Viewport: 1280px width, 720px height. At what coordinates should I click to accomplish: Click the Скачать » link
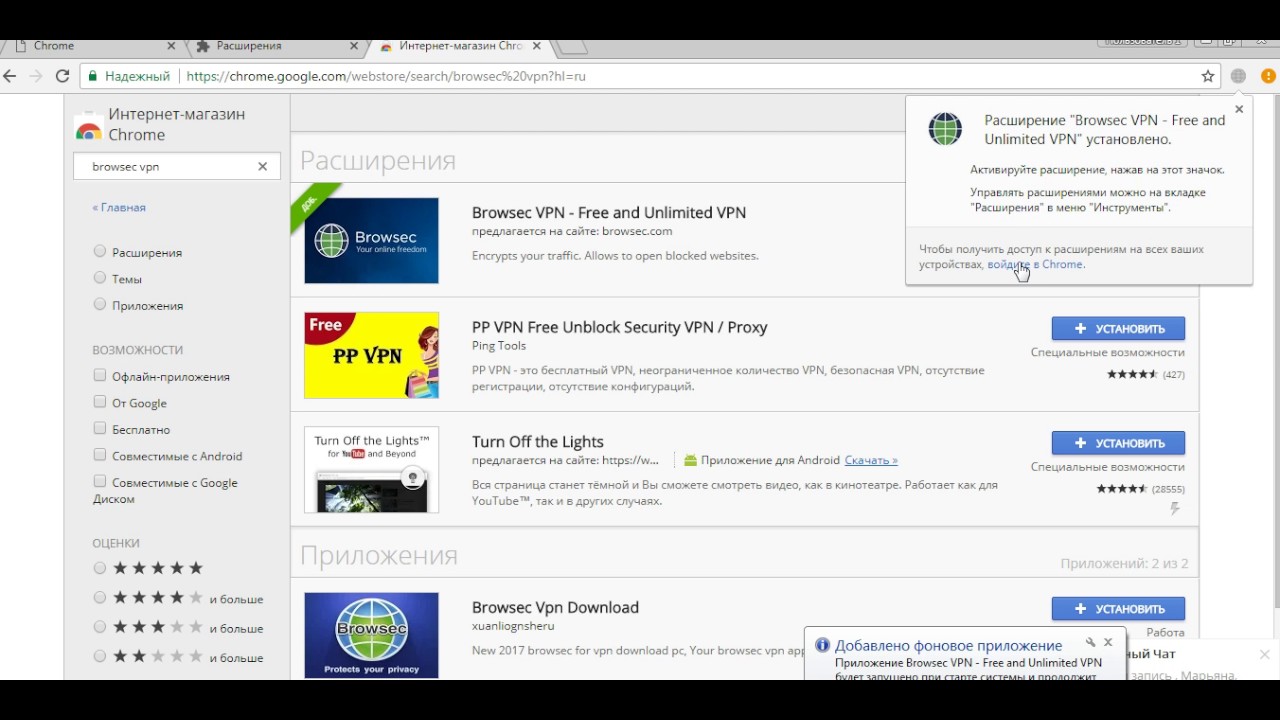871,460
